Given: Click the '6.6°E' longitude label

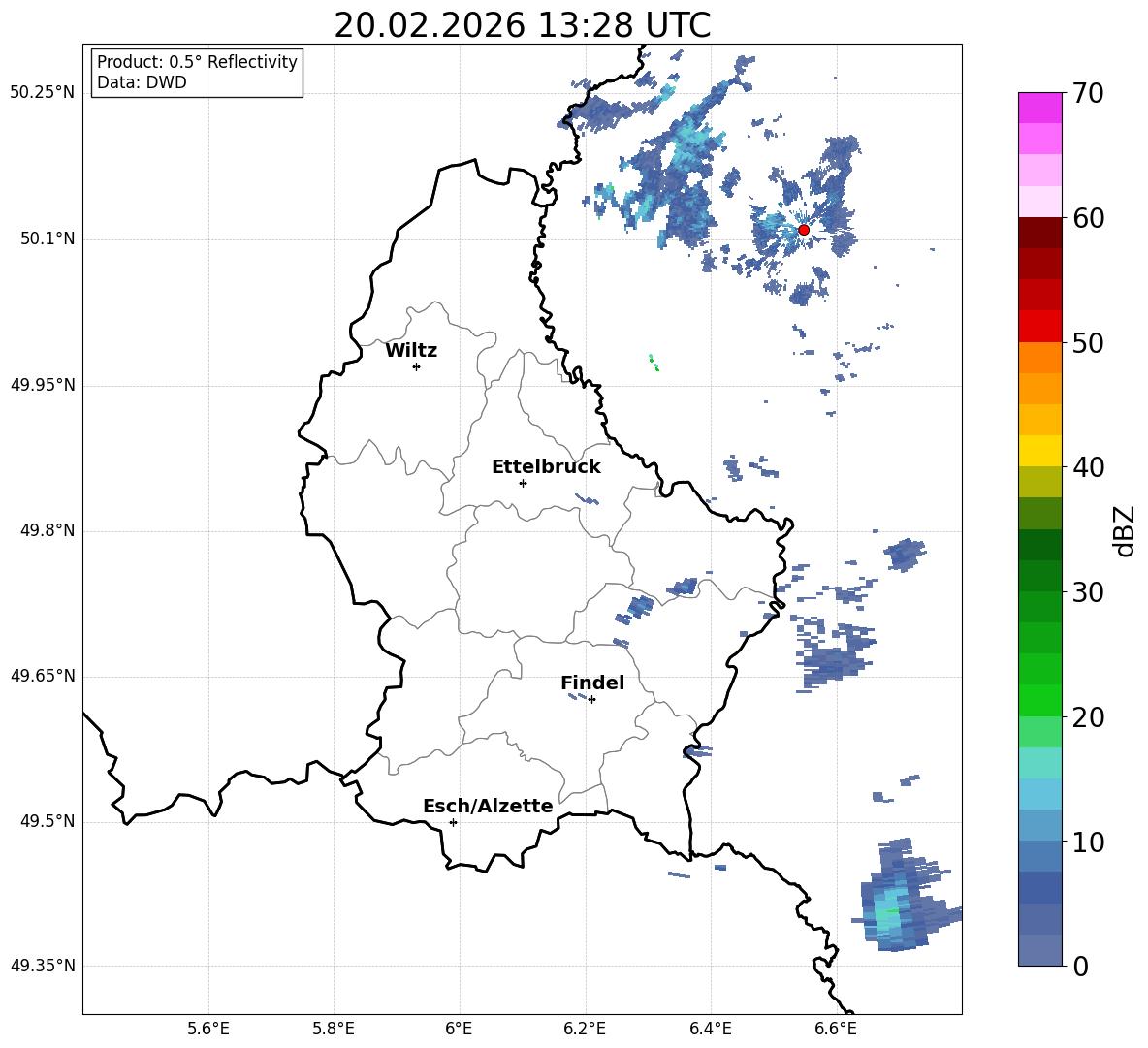Looking at the screenshot, I should (836, 1029).
